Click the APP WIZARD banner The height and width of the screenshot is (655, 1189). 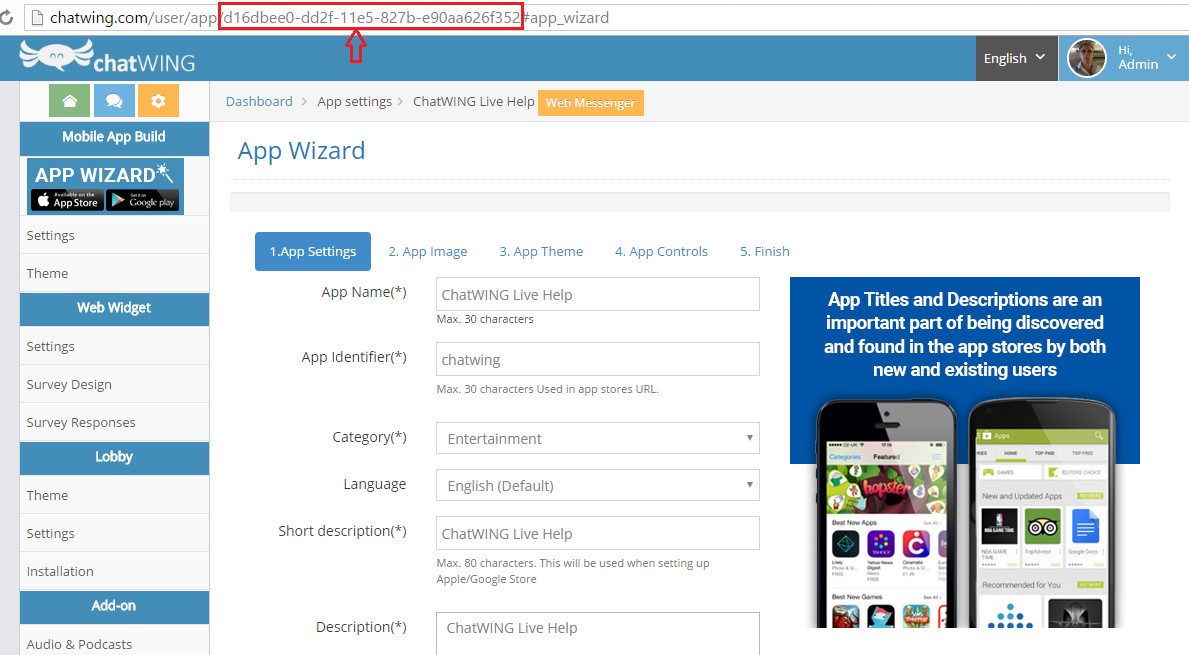pos(105,186)
